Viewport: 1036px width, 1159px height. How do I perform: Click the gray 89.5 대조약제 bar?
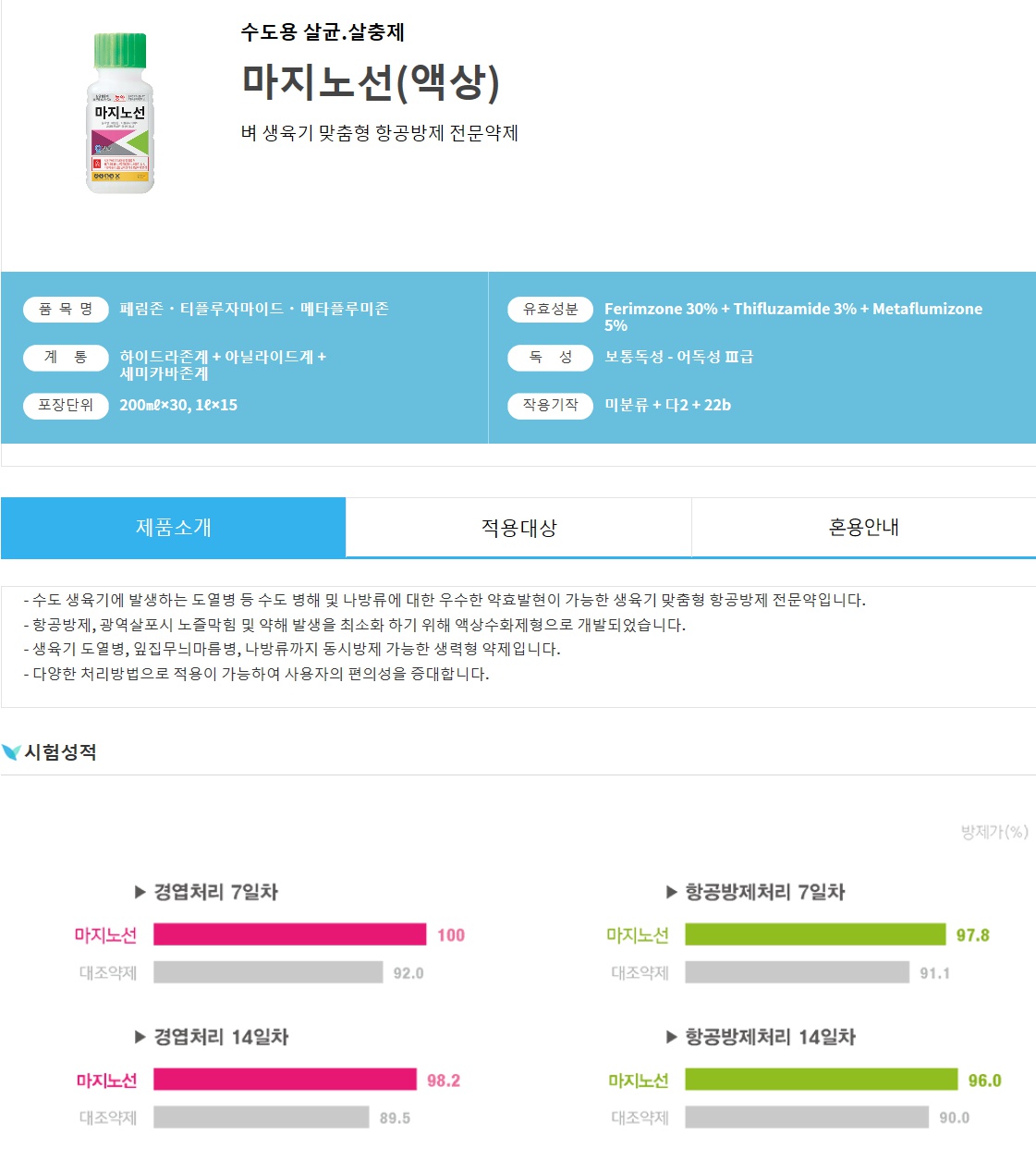[x=262, y=1117]
